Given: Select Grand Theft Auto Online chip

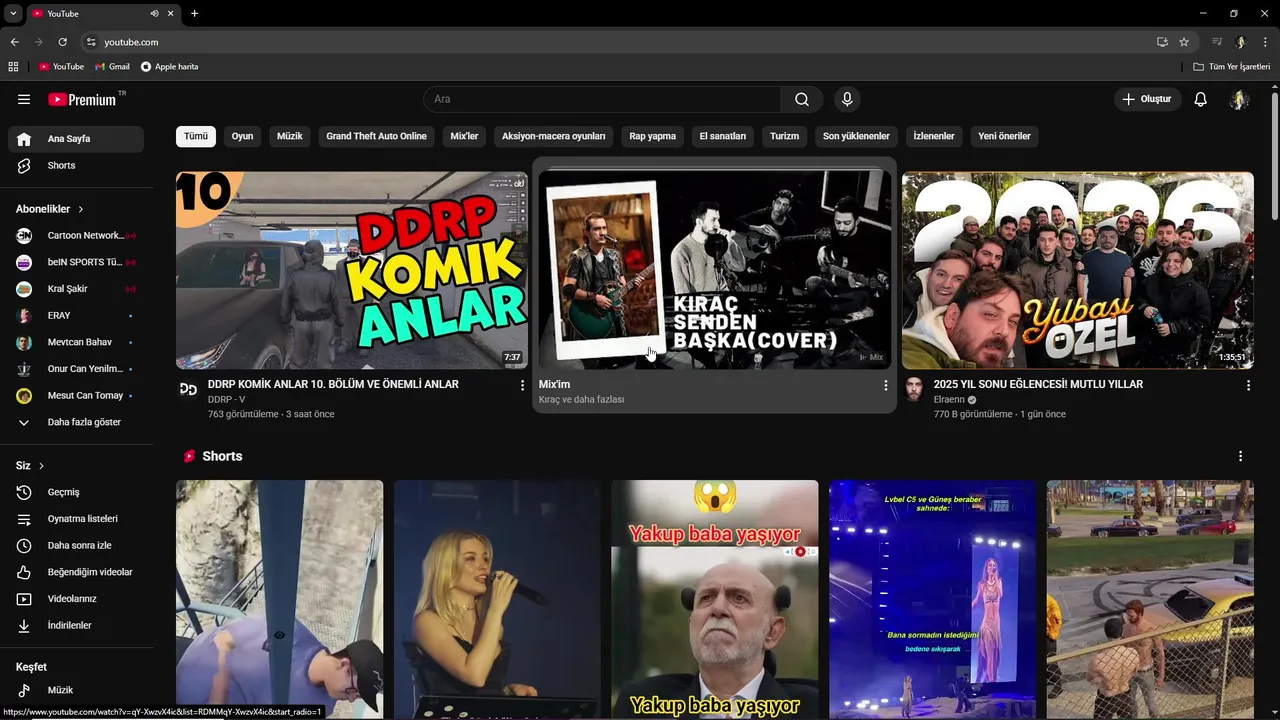Looking at the screenshot, I should [376, 136].
